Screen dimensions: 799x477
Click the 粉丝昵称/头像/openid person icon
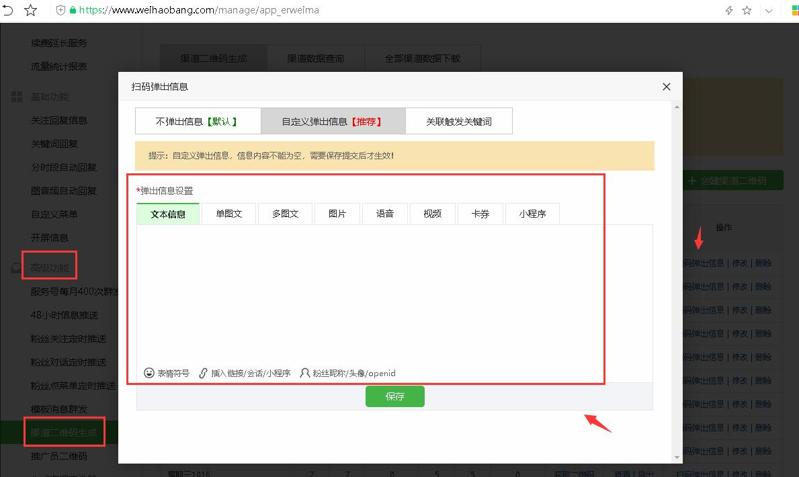[x=305, y=373]
